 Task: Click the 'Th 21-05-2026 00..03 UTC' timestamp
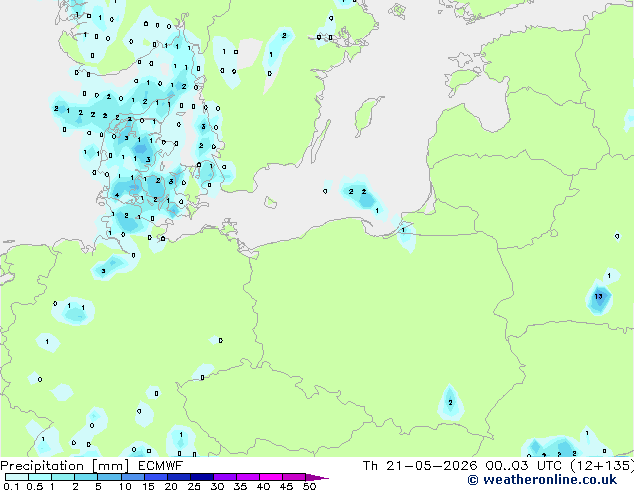coord(462,466)
